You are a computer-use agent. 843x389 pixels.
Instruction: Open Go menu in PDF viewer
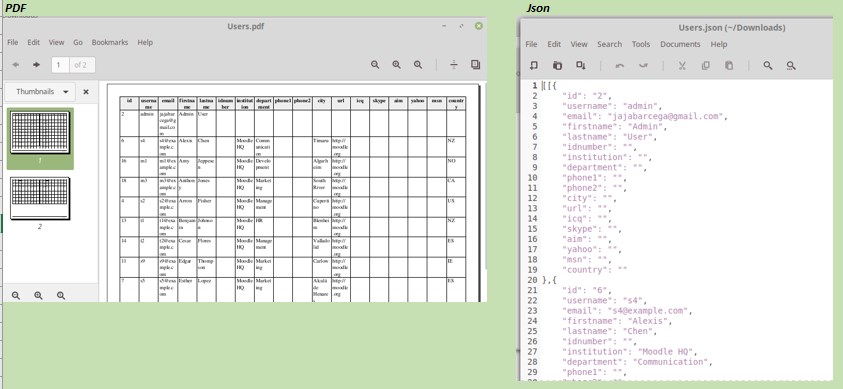click(x=78, y=42)
